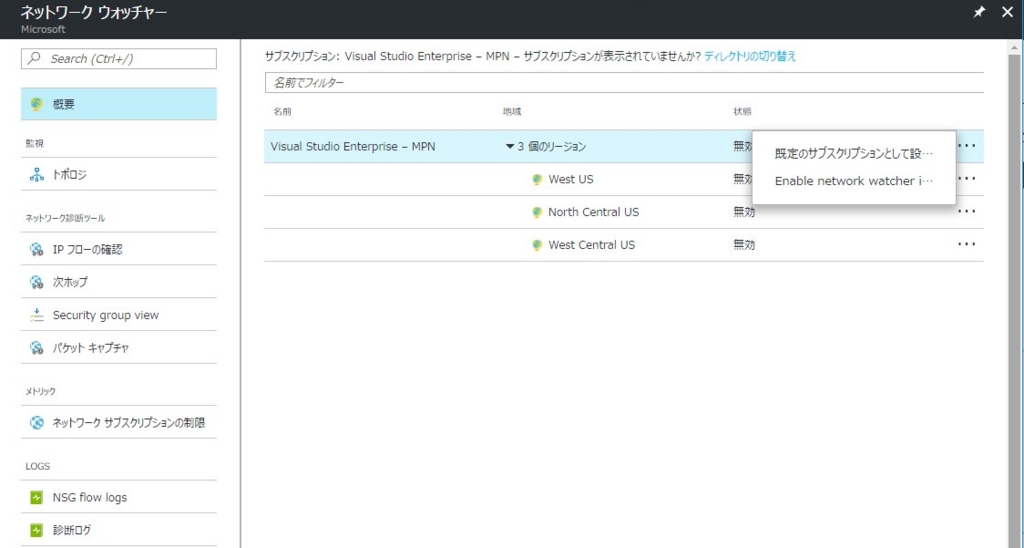Screen dimensions: 1024x548
Task: Click the 地域 column header
Action: point(511,112)
